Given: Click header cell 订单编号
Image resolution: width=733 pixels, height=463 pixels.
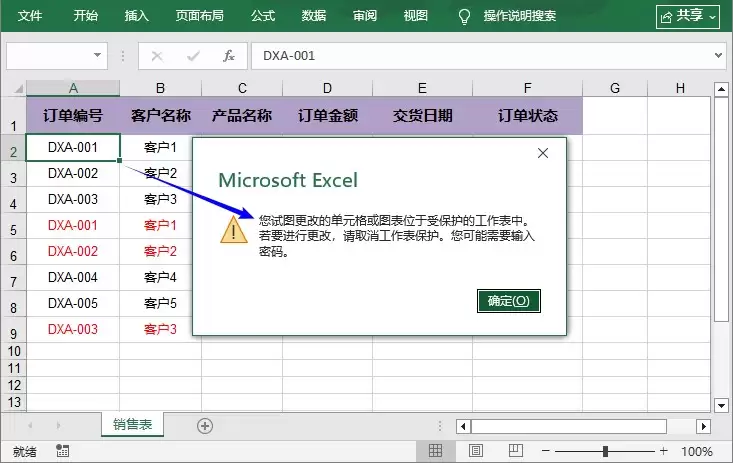Looking at the screenshot, I should pos(73,116).
